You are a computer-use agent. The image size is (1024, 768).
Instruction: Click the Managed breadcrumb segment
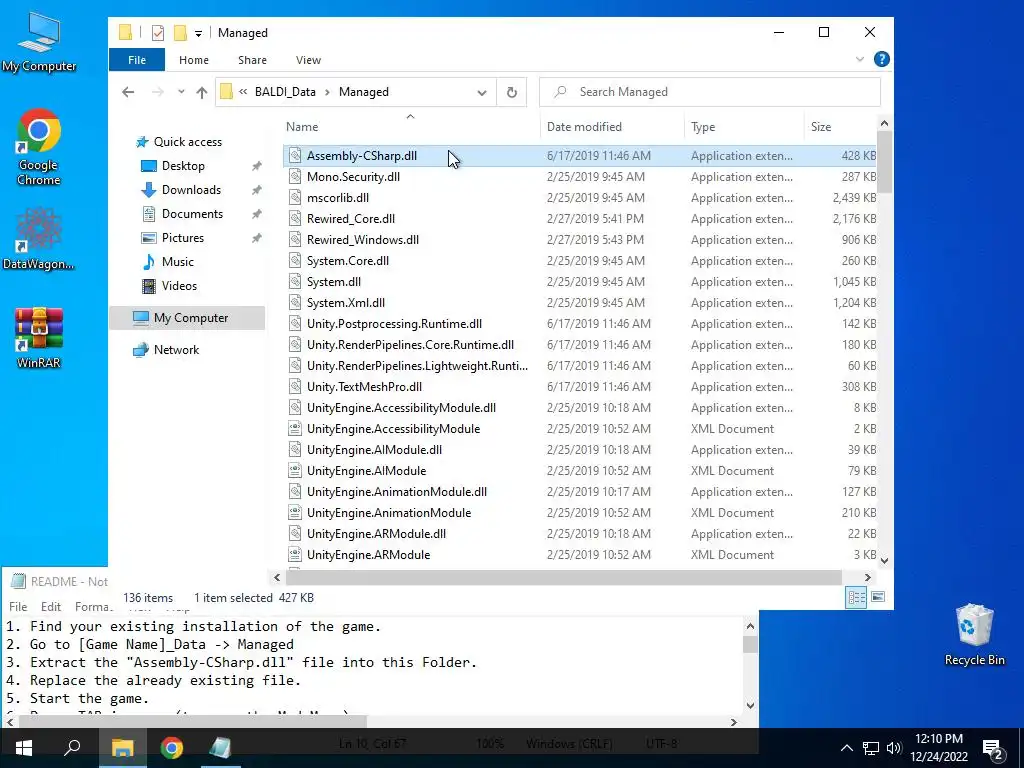(364, 92)
